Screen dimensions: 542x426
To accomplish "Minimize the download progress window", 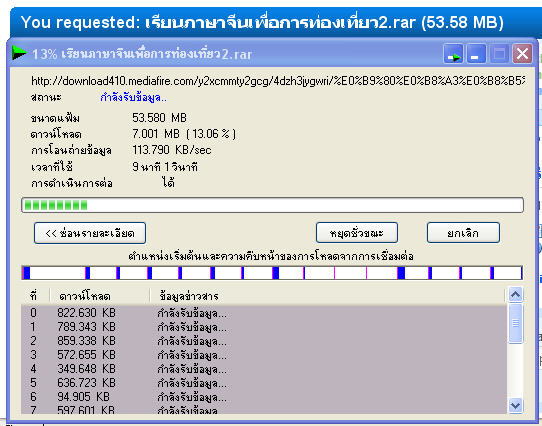I will 476,54.
